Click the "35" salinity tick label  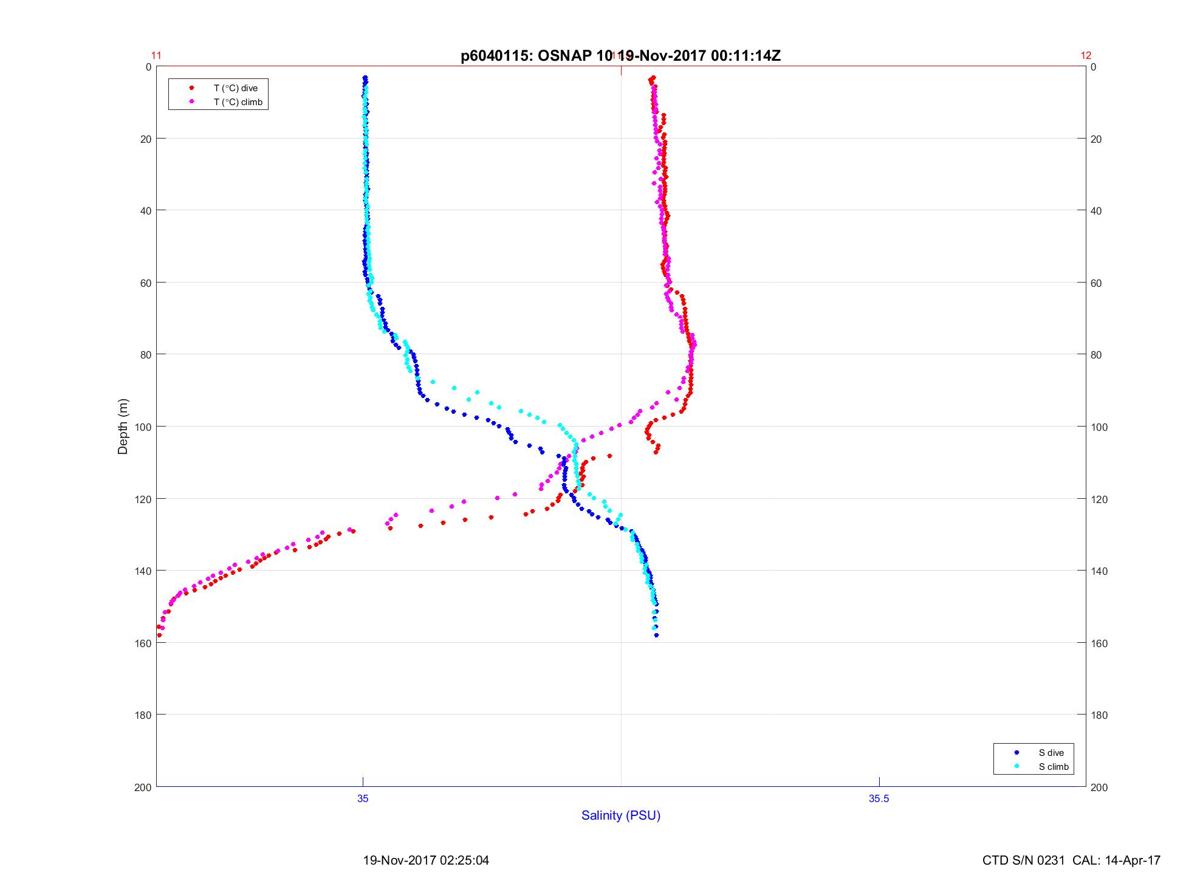pyautogui.click(x=363, y=798)
